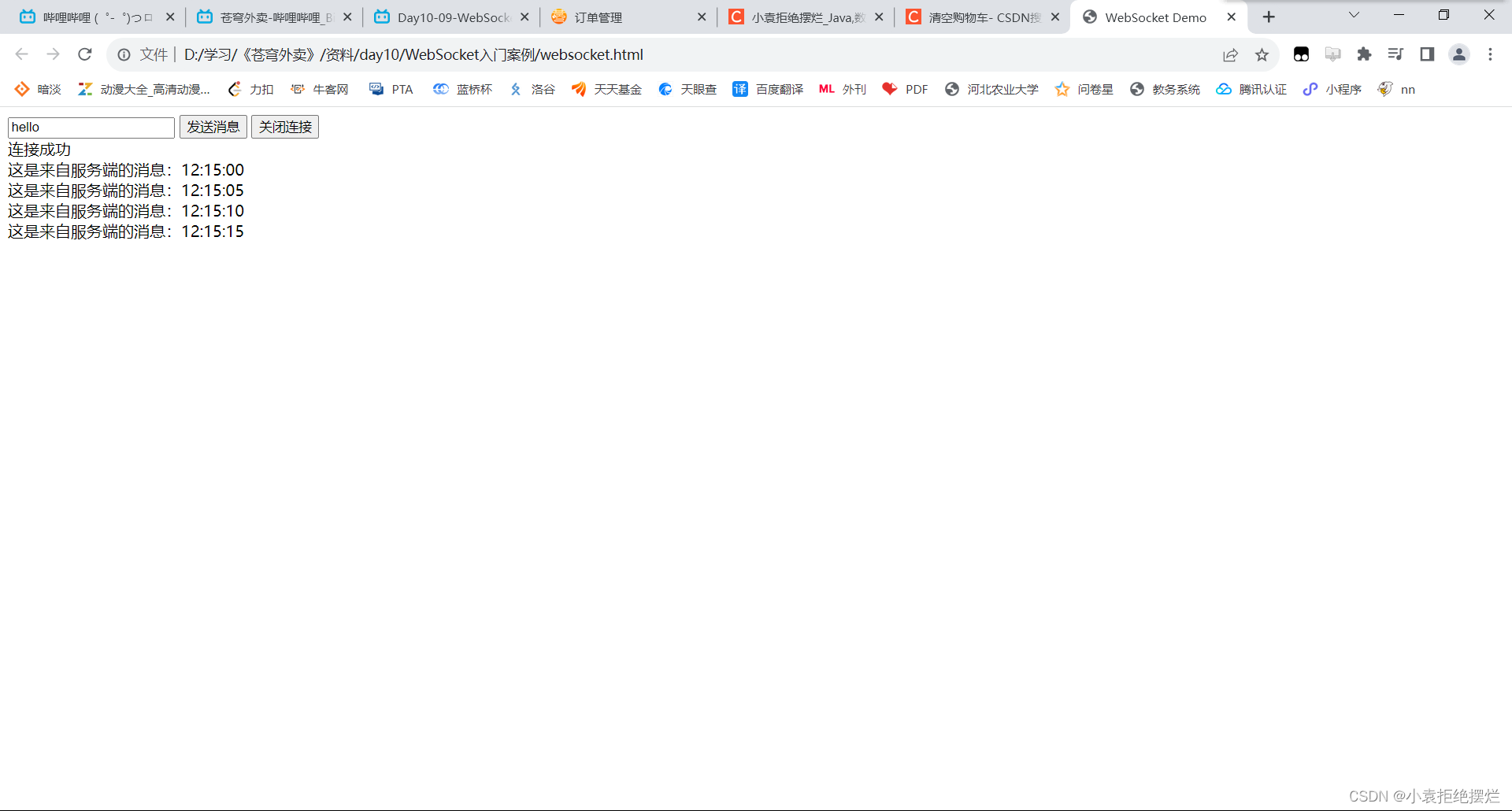The height and width of the screenshot is (811, 1512).
Task: Click the message line with 12:15:00
Action: (126, 170)
